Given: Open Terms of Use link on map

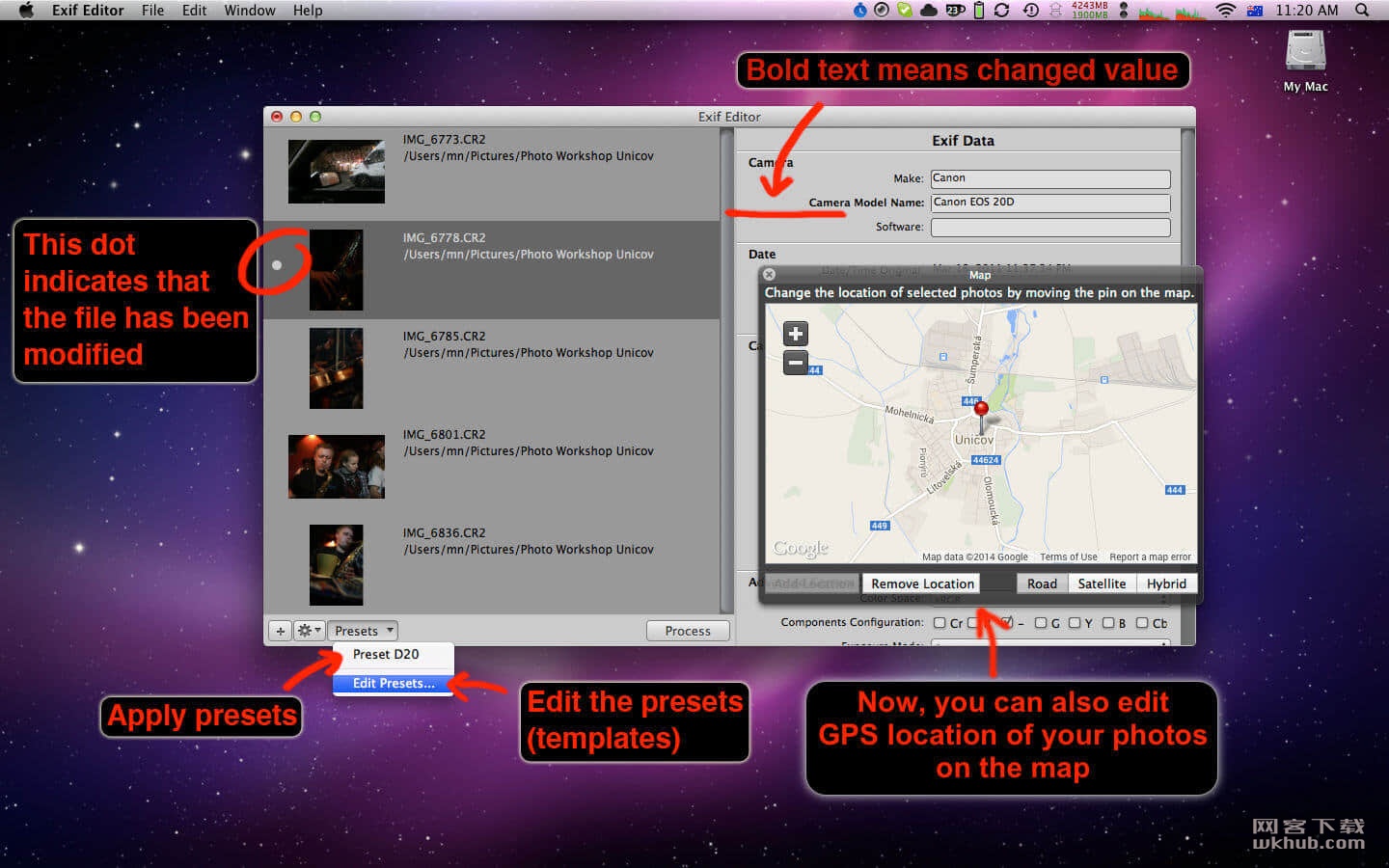Looking at the screenshot, I should (1068, 557).
